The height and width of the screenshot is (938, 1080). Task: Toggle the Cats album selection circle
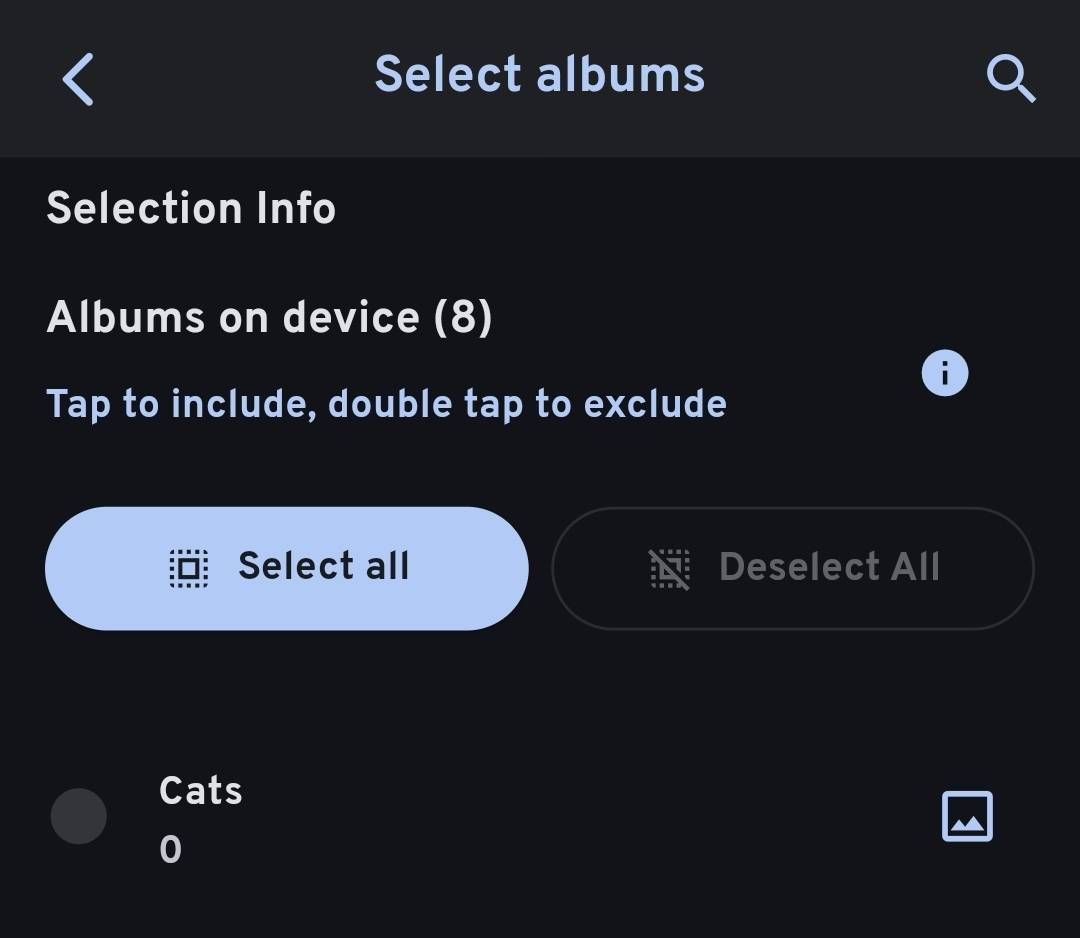coord(79,816)
